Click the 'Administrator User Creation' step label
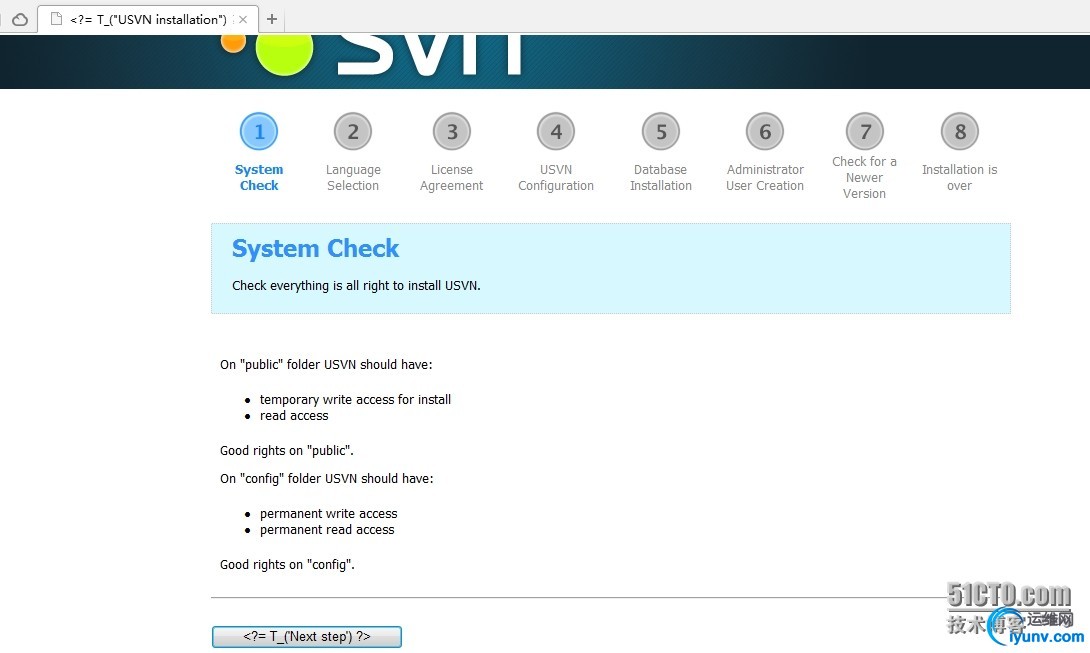Screen dimensions: 1090x653 coord(765,177)
